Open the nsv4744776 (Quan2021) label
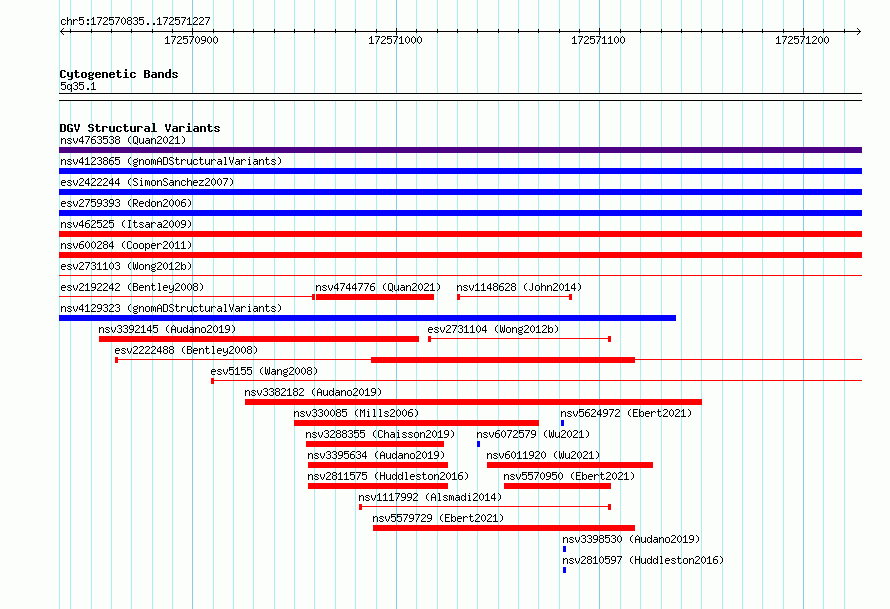This screenshot has height=609, width=890. coord(378,287)
